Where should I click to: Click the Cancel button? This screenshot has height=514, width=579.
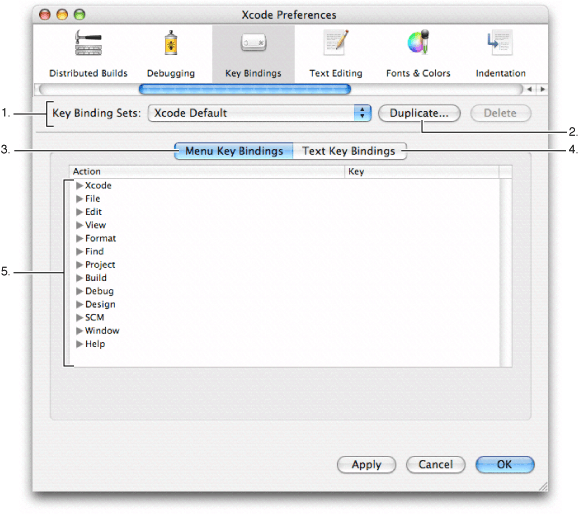tap(435, 465)
